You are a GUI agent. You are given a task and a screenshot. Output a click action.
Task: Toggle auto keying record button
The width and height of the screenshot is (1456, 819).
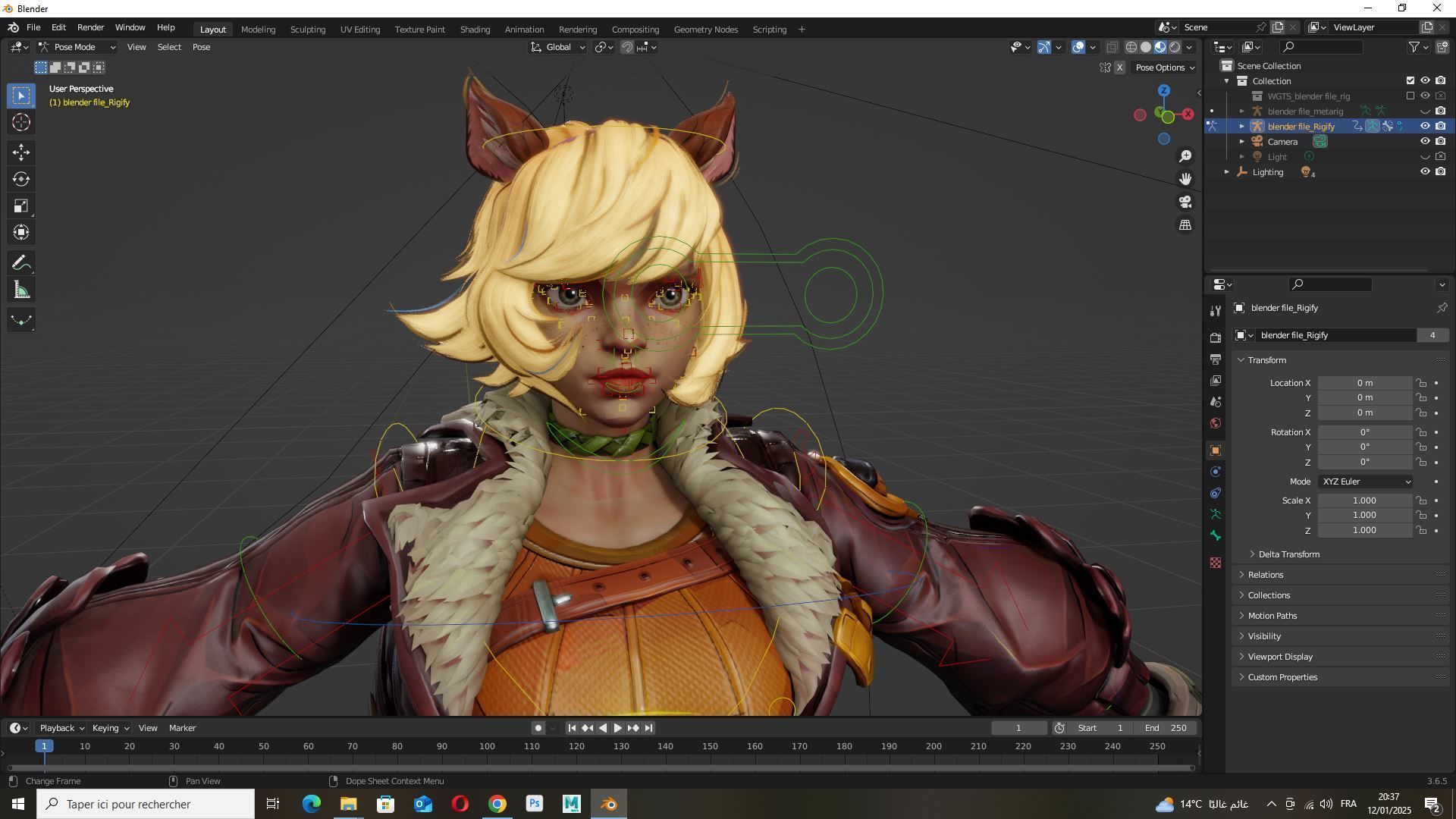538,728
